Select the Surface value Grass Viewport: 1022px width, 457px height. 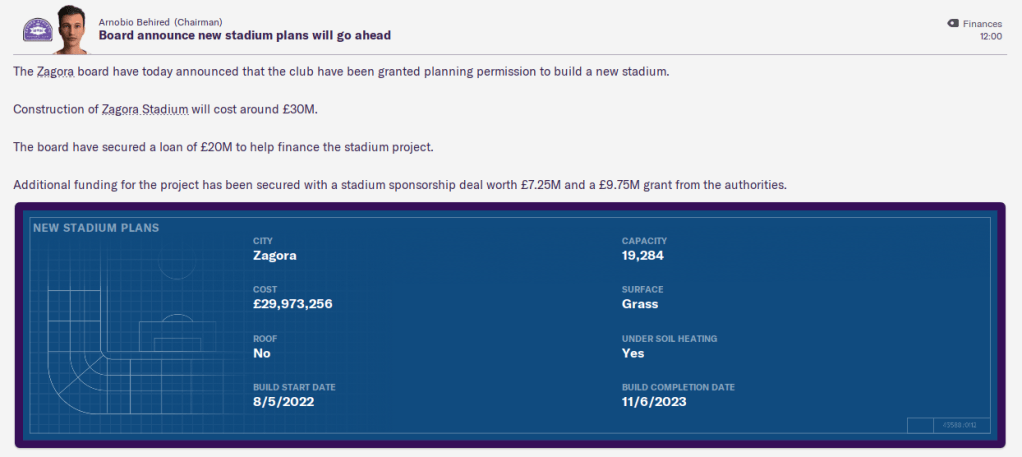coord(640,304)
